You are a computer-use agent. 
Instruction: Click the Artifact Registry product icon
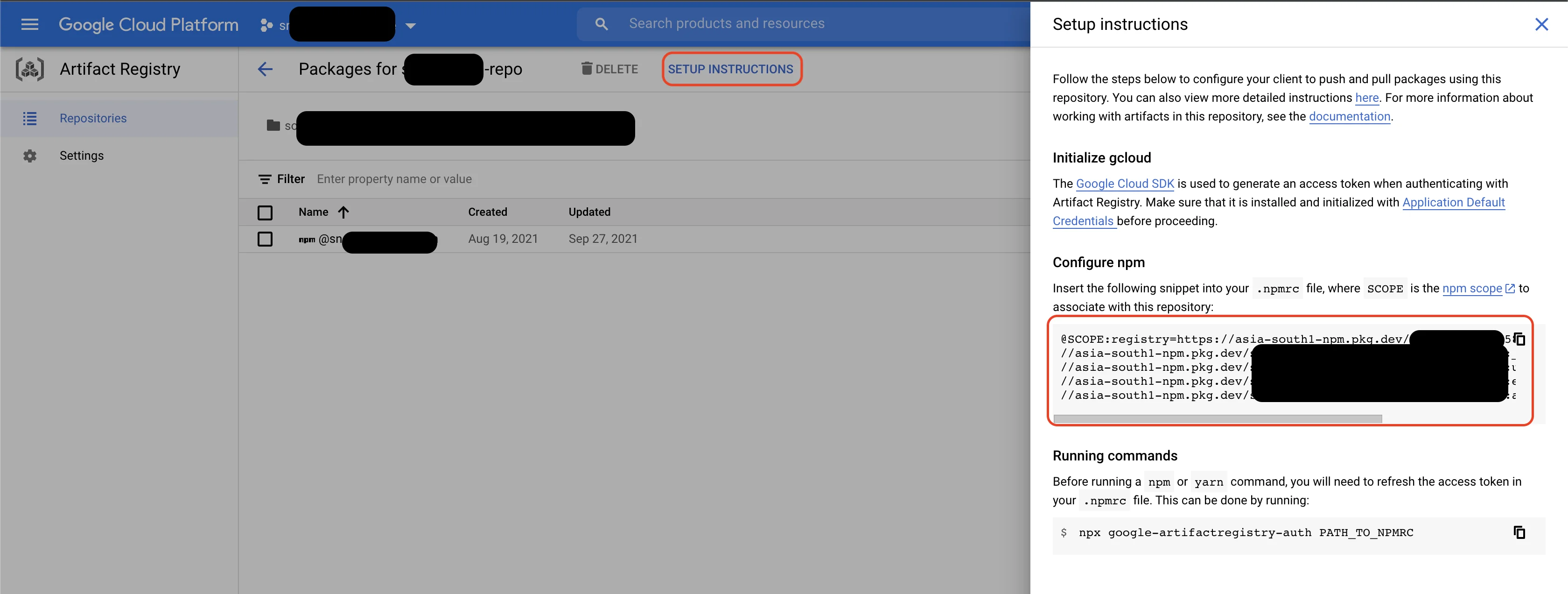point(30,69)
